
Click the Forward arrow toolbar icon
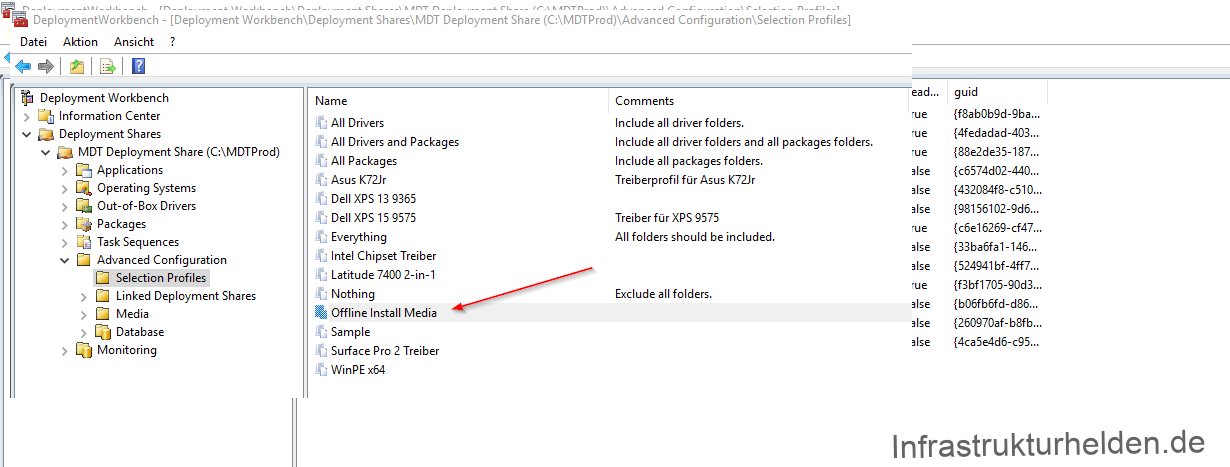pos(45,66)
